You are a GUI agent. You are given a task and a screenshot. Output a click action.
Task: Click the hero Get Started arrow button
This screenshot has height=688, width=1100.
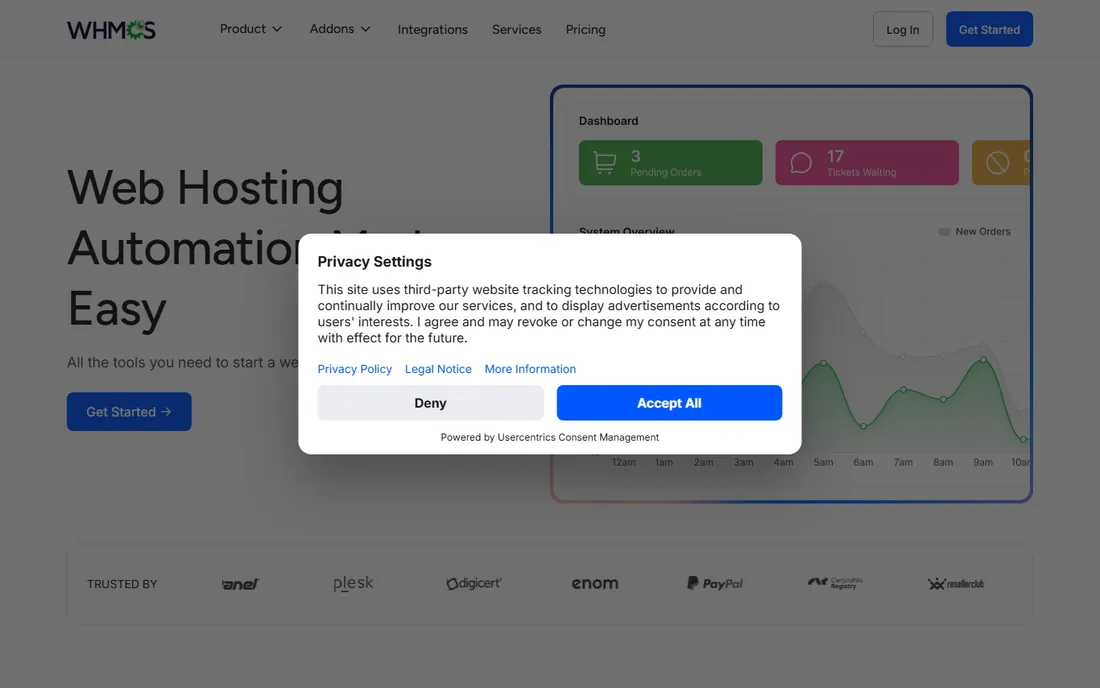click(129, 412)
